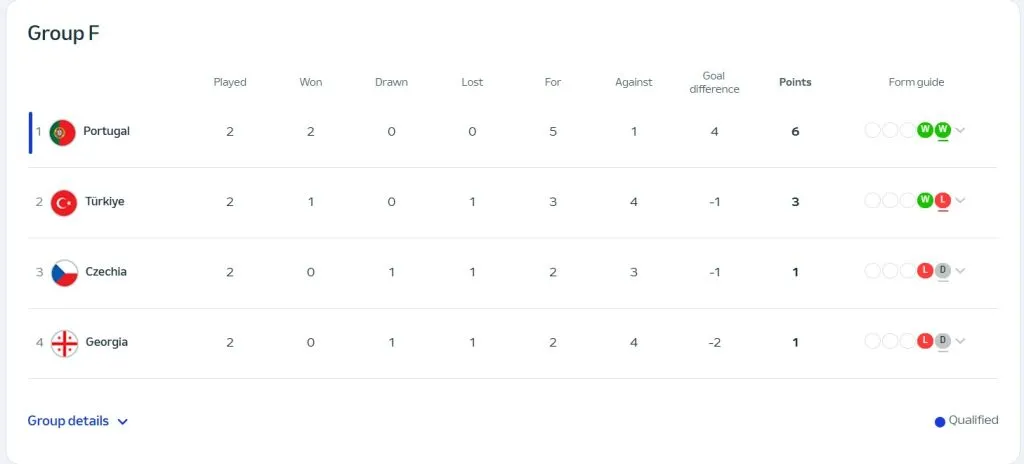Expand Czechia's form guide chevron
1024x464 pixels.
click(961, 271)
